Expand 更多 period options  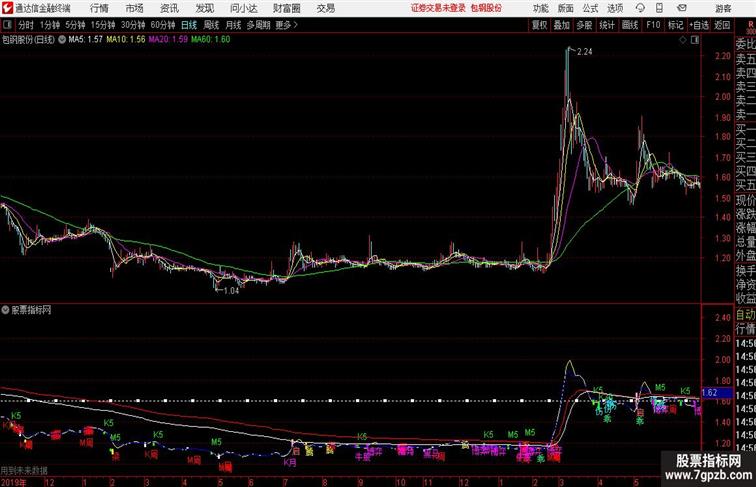[286, 25]
